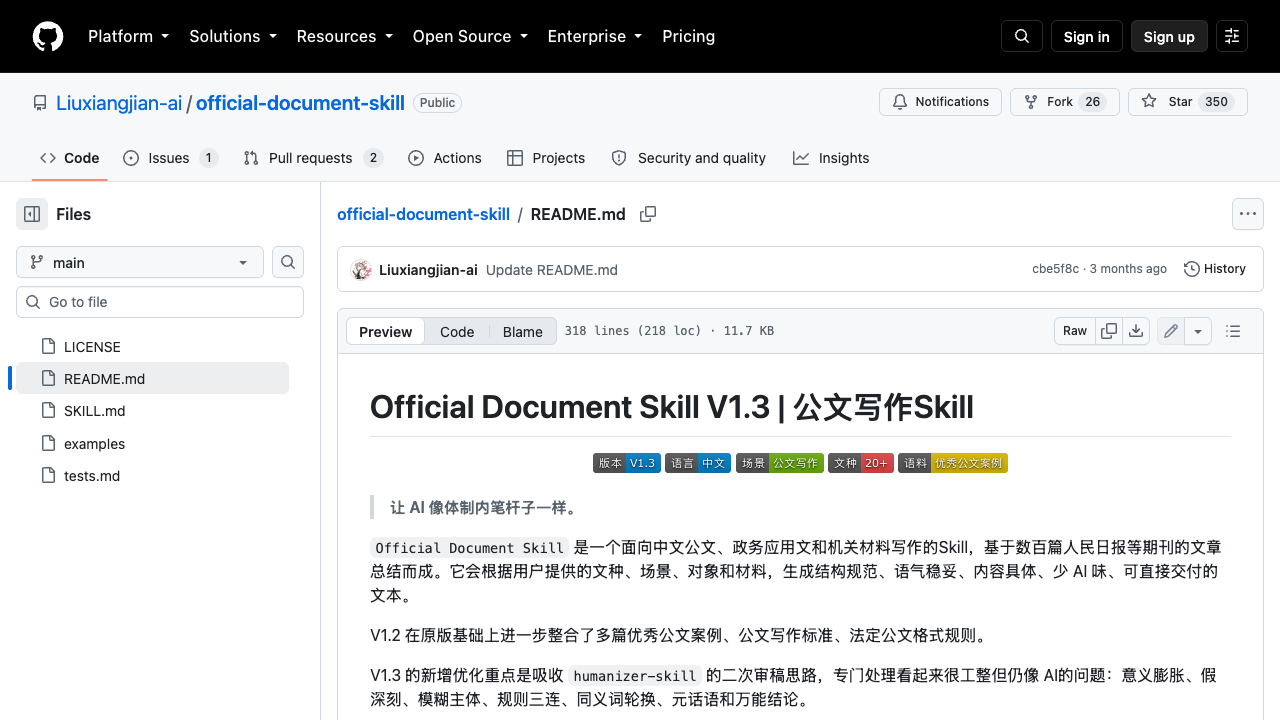Switch to the Code view toggle
The width and height of the screenshot is (1280, 720).
tap(457, 332)
